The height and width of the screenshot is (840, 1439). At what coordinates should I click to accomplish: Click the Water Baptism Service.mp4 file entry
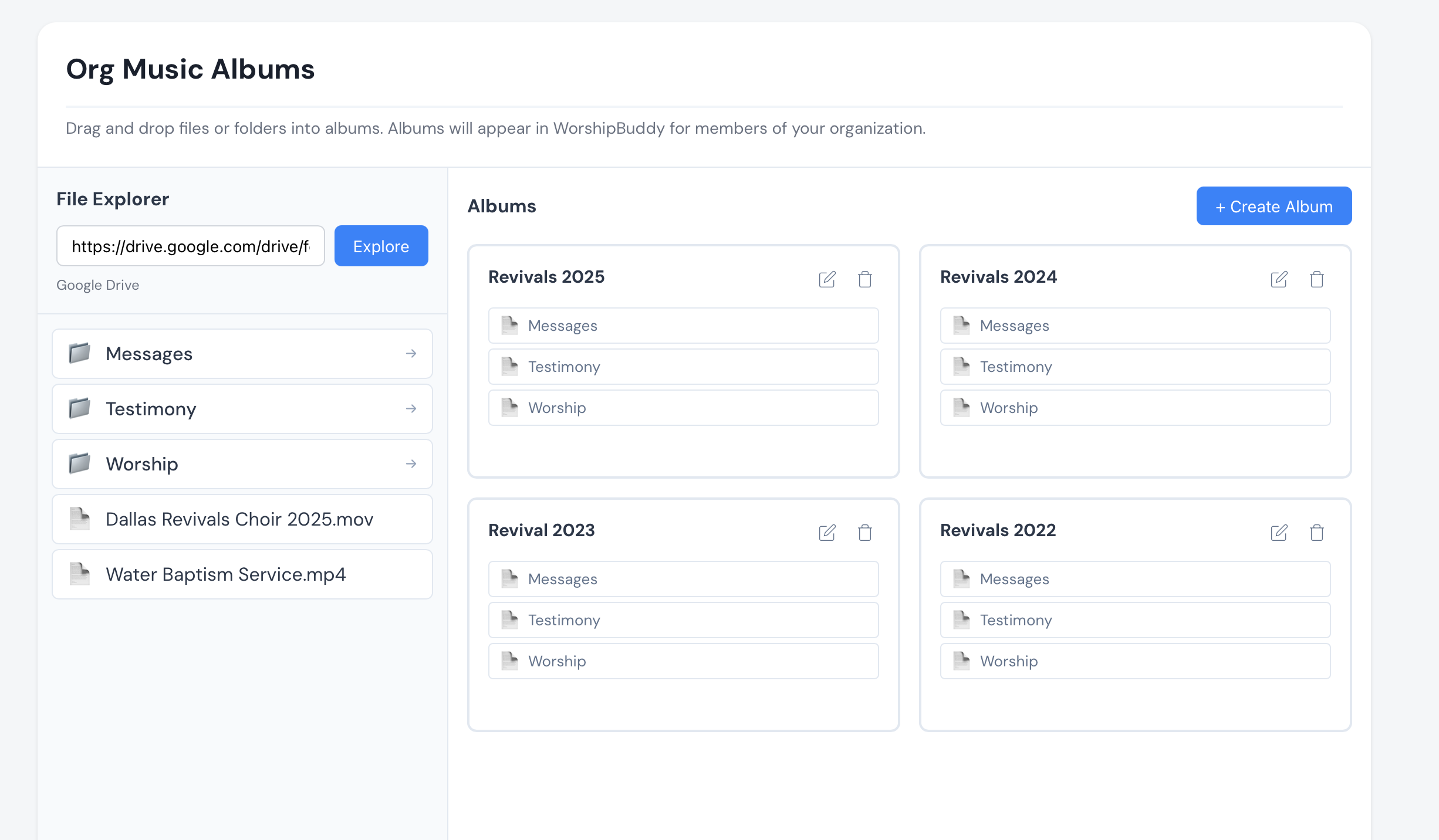242,574
